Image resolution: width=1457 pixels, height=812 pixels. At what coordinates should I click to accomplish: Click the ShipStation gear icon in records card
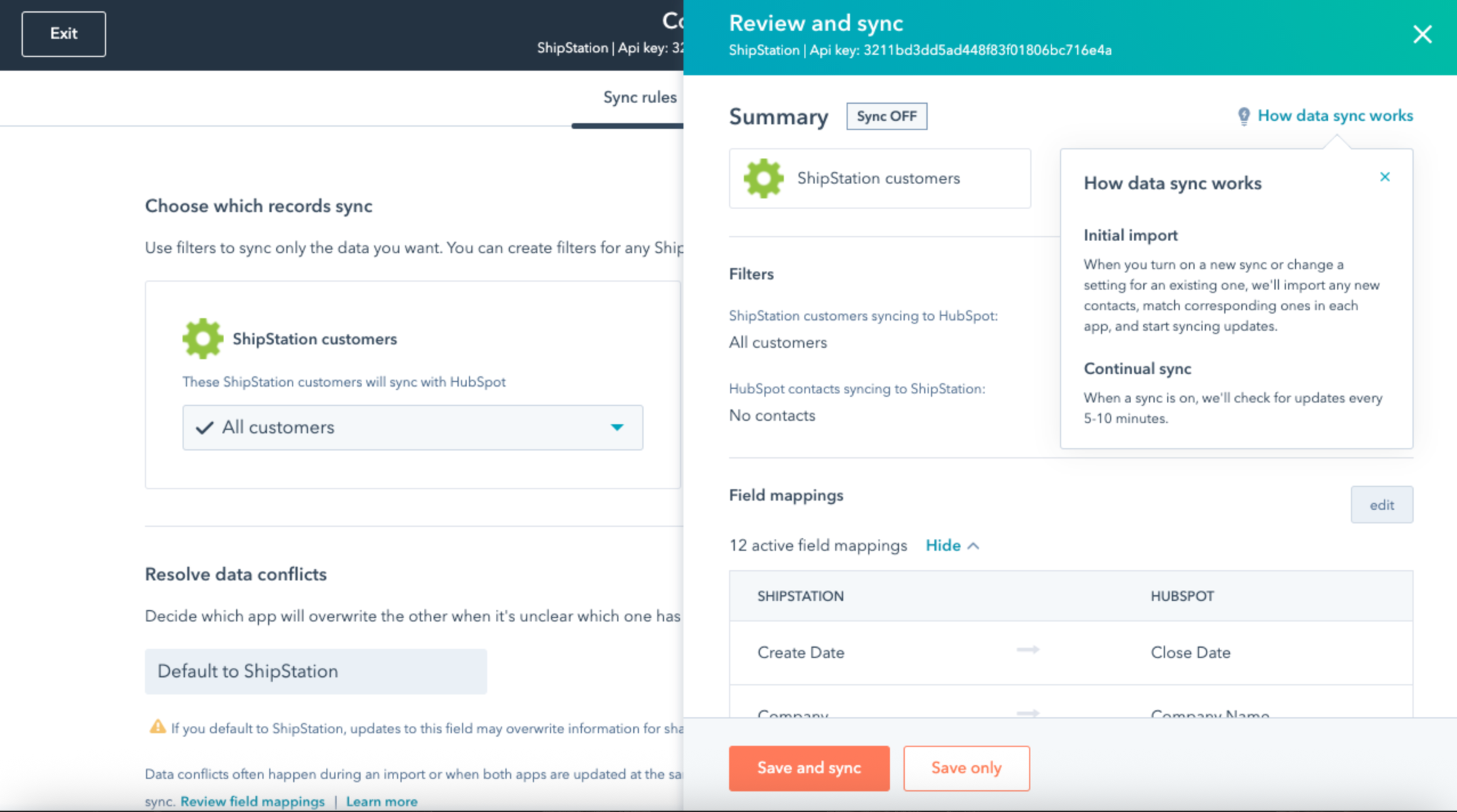203,338
